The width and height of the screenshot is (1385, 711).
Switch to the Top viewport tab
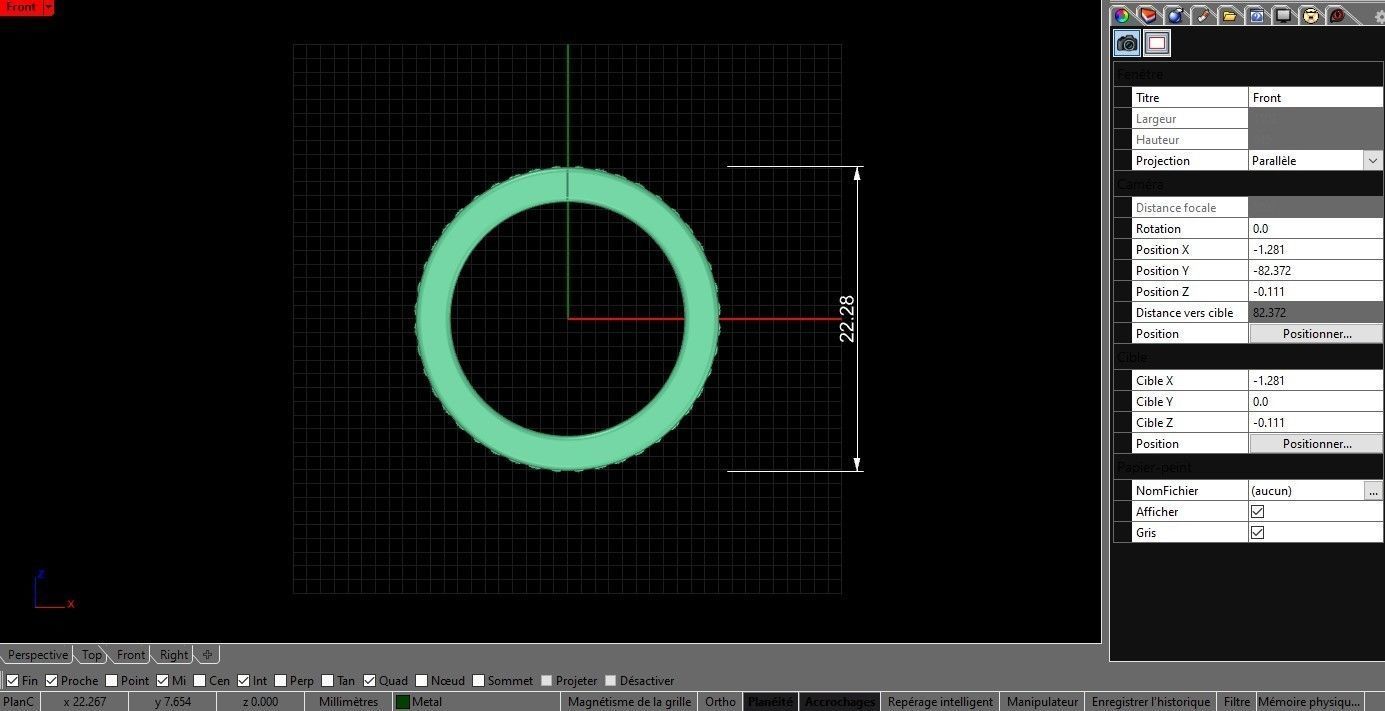[x=91, y=655]
